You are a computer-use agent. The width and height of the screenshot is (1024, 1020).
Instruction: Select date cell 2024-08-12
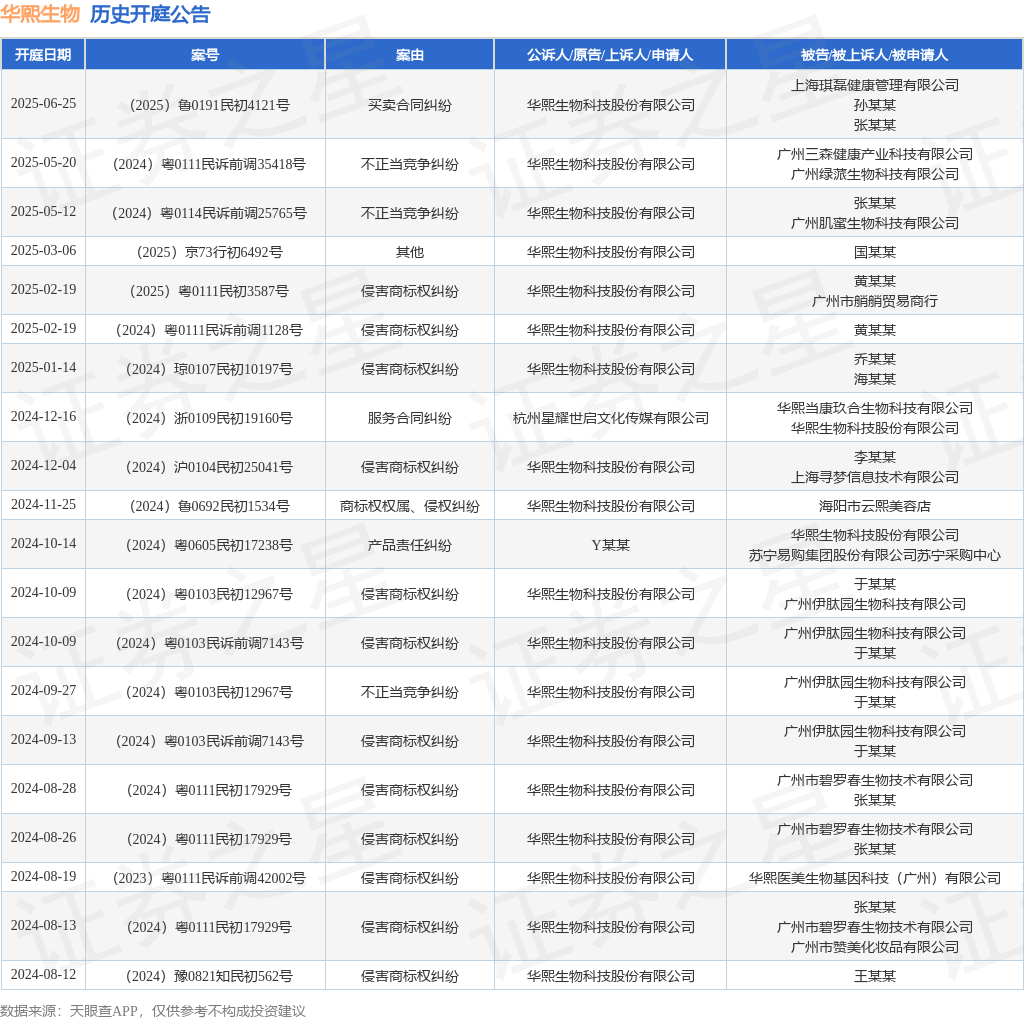coord(43,975)
